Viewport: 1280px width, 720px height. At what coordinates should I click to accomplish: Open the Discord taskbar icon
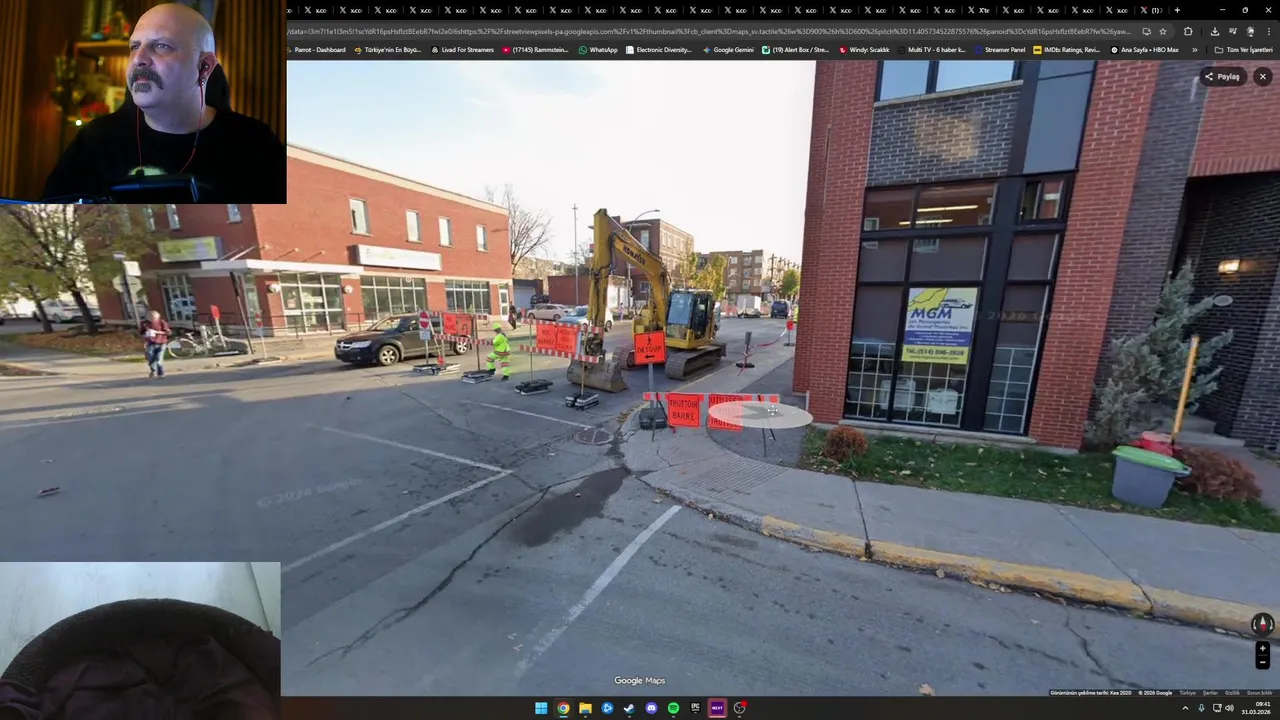point(651,708)
